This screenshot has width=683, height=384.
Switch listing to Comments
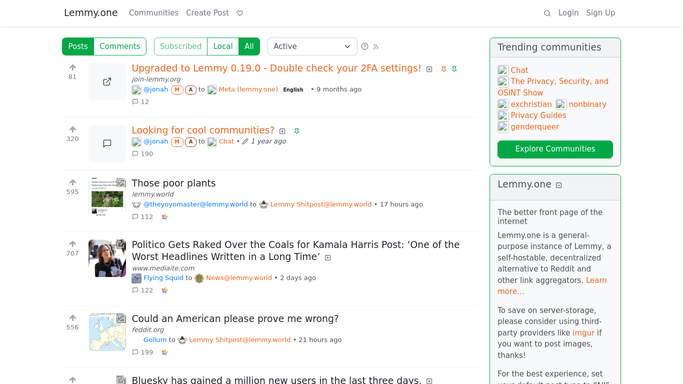click(120, 46)
